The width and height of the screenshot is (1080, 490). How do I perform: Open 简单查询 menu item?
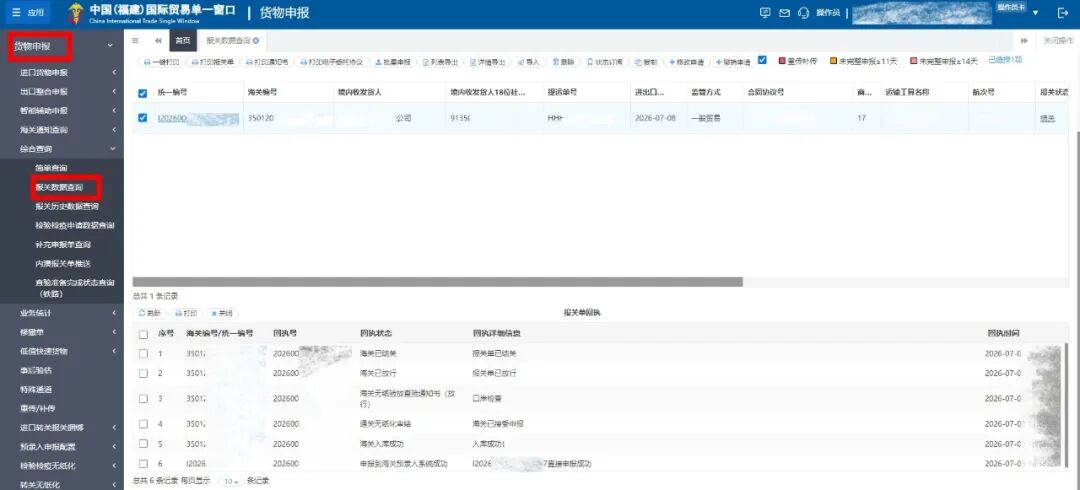[52, 168]
